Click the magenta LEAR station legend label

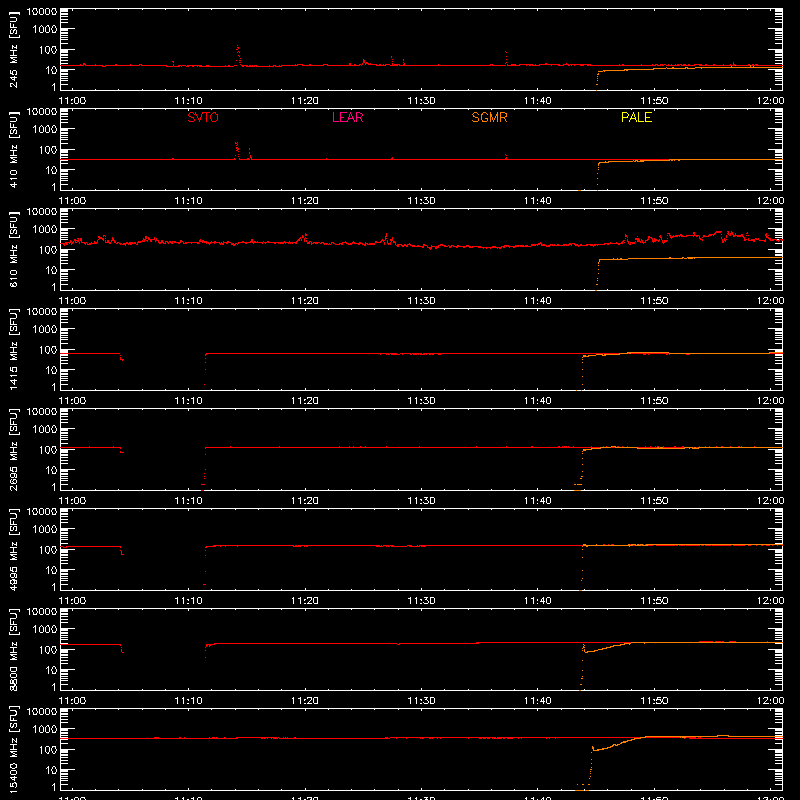click(x=347, y=117)
